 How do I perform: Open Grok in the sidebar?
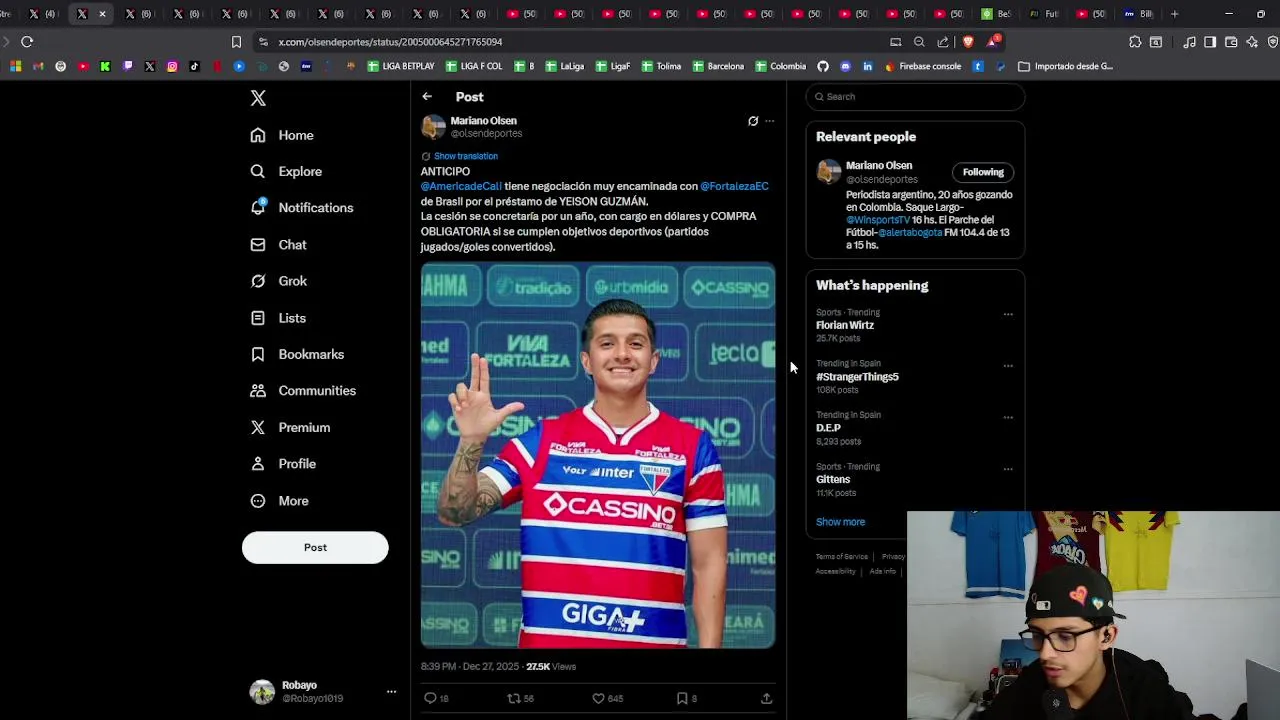(279, 281)
